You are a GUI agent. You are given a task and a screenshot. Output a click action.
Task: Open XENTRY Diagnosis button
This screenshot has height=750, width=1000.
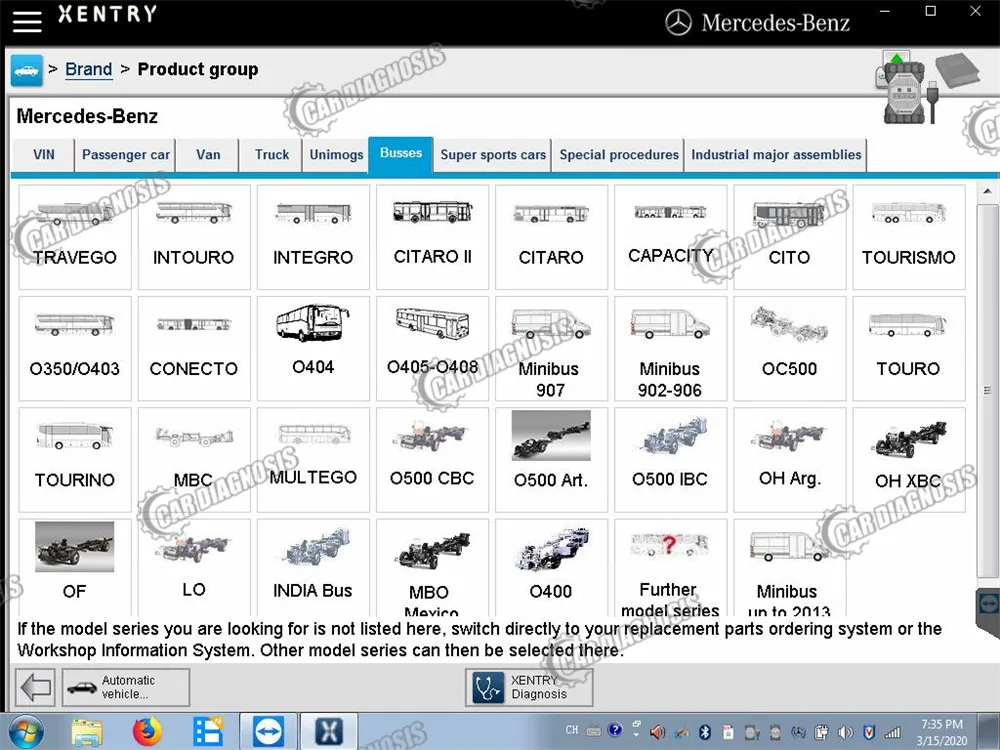[529, 687]
